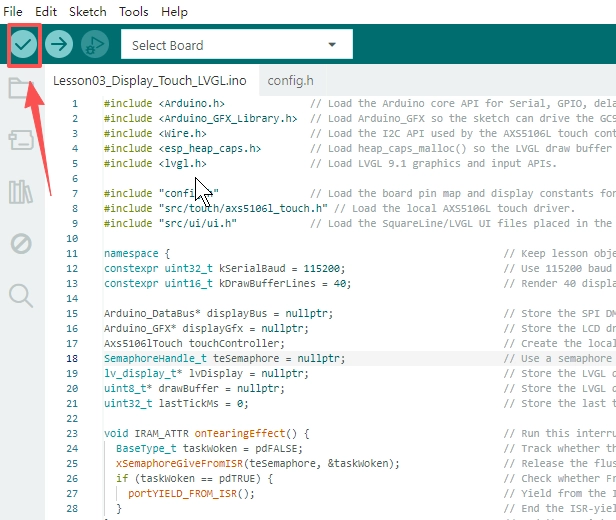Click the Upload arrow button

click(x=59, y=44)
